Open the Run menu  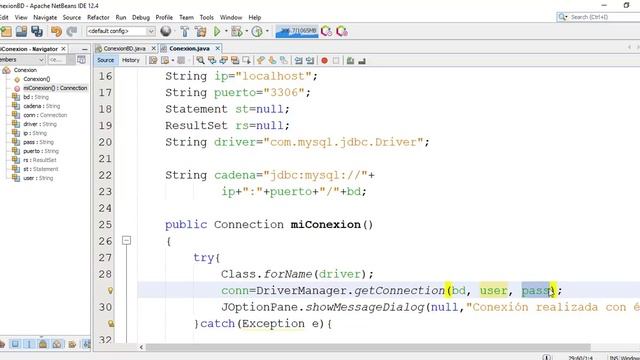click(x=121, y=18)
